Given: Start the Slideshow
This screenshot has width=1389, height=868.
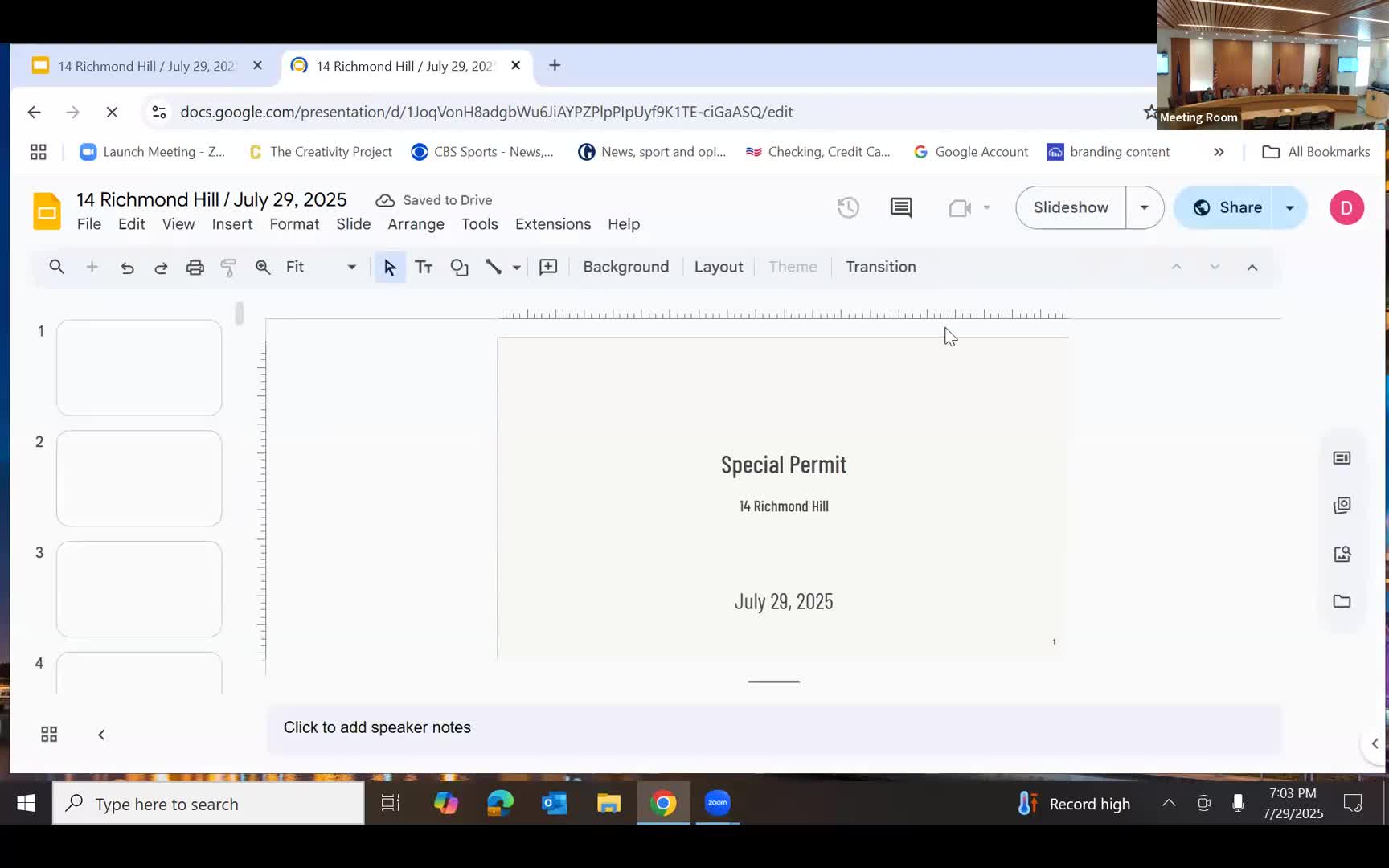Looking at the screenshot, I should [1071, 207].
